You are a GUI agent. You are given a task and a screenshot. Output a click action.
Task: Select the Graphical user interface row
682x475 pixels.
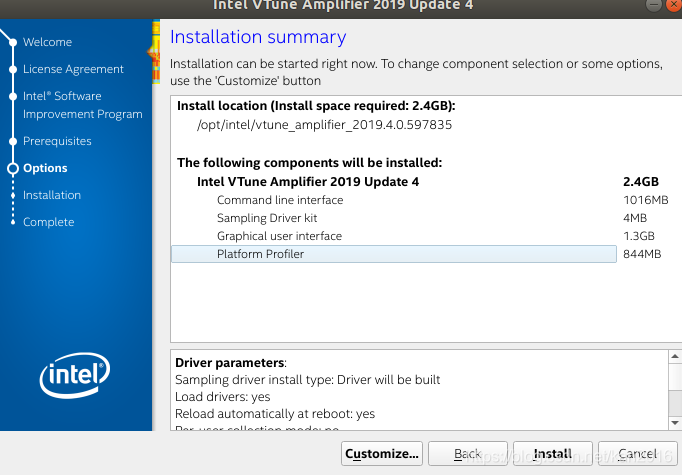279,236
